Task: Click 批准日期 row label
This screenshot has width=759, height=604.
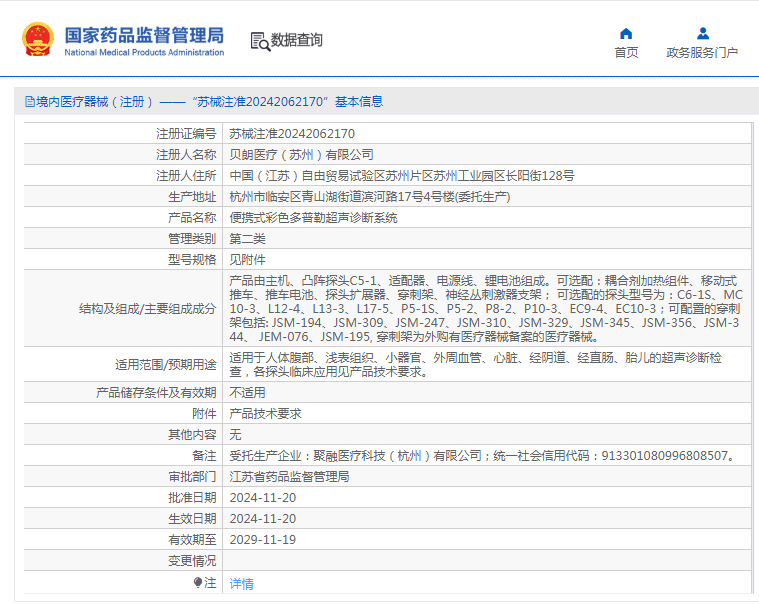Action: tap(192, 498)
